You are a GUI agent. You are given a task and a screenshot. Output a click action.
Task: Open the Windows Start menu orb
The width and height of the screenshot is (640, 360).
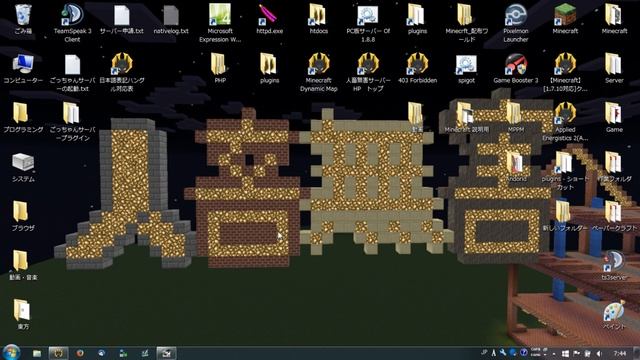tap(11, 353)
